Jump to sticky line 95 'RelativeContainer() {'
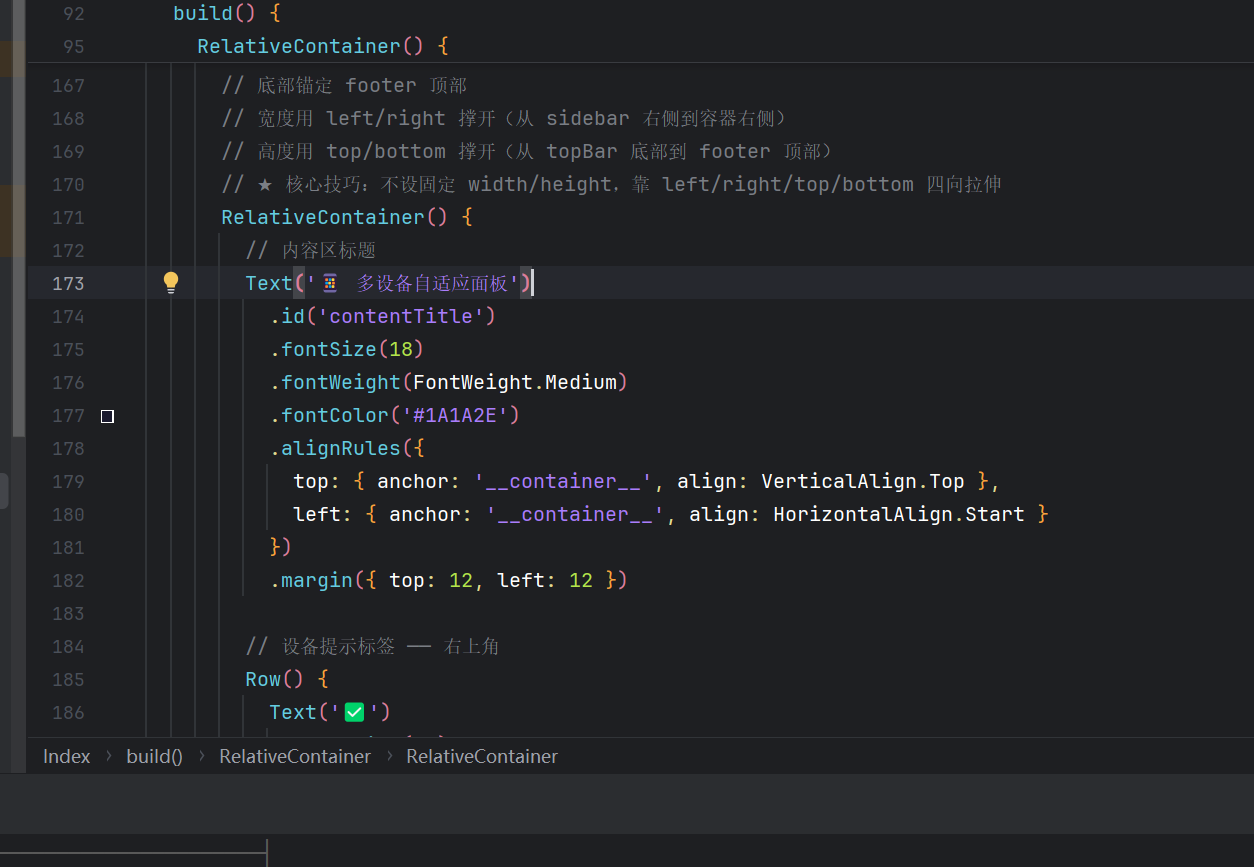The image size is (1254, 867). pyautogui.click(x=323, y=47)
